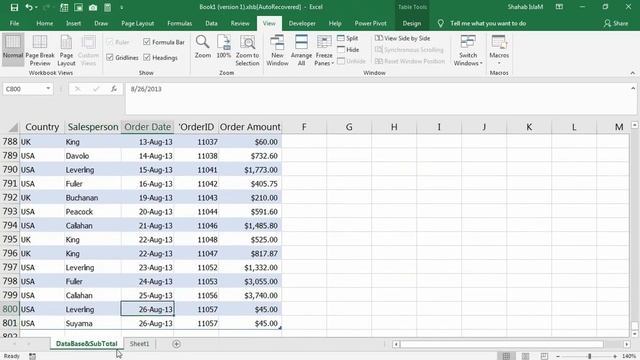Screen dimensions: 640x360
Task: Select the Order Date column header
Action: point(147,127)
